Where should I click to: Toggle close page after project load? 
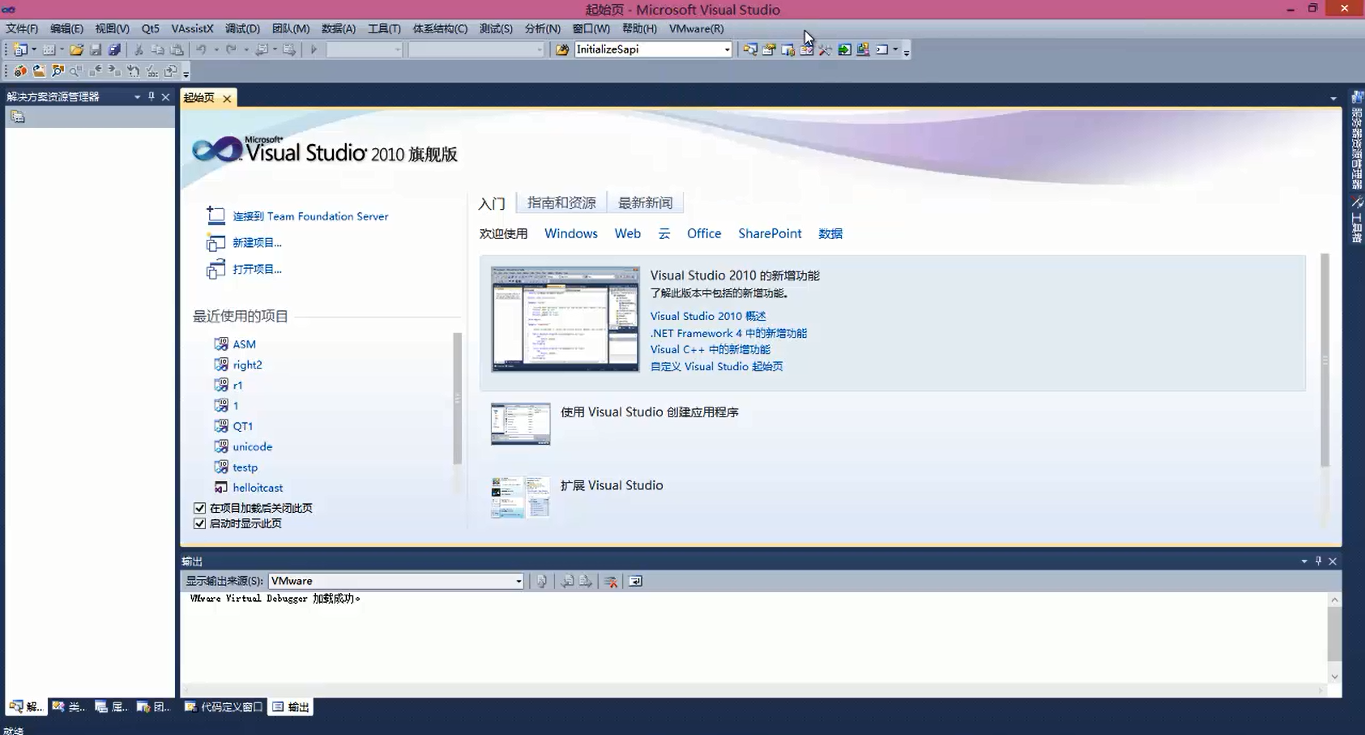point(200,508)
